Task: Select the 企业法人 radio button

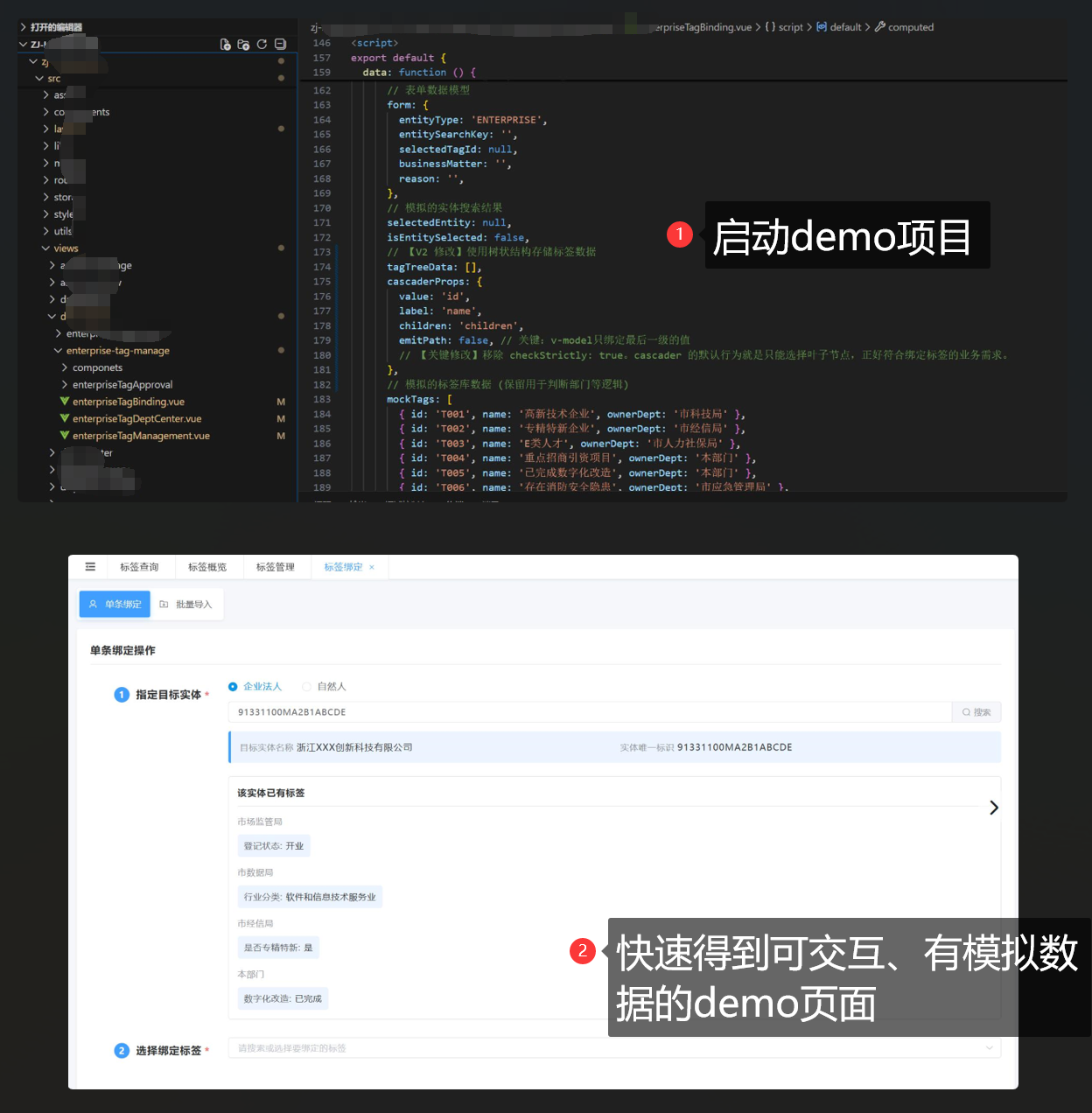Action: [234, 687]
